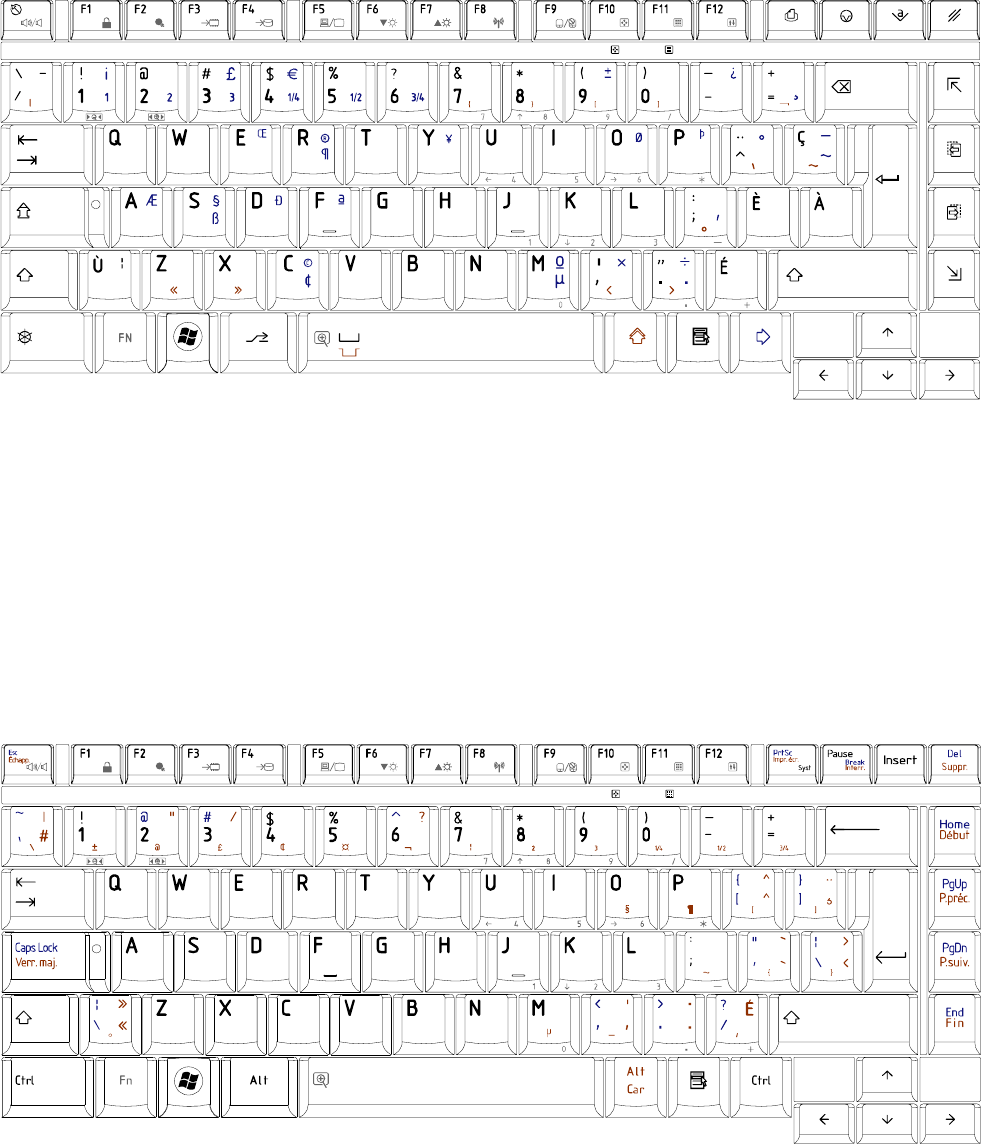981x1144 pixels.
Task: Click the End Fin key
Action: [954, 1024]
